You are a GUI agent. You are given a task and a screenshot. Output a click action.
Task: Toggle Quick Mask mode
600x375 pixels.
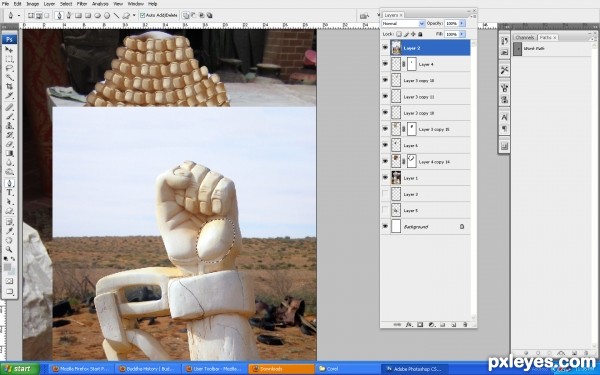[x=9, y=281]
